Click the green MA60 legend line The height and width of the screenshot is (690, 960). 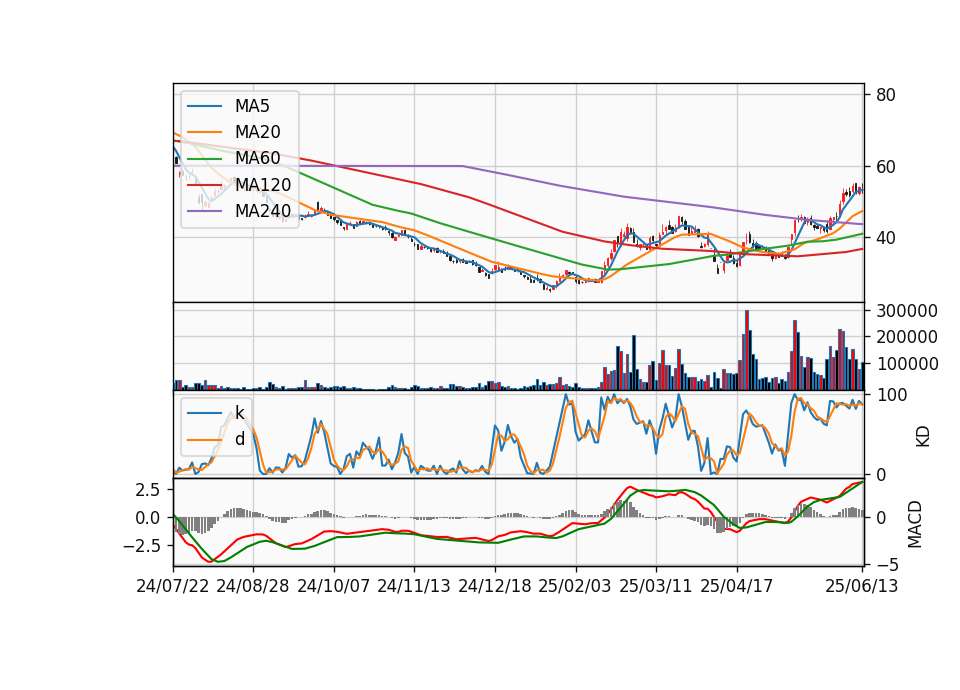[204, 159]
